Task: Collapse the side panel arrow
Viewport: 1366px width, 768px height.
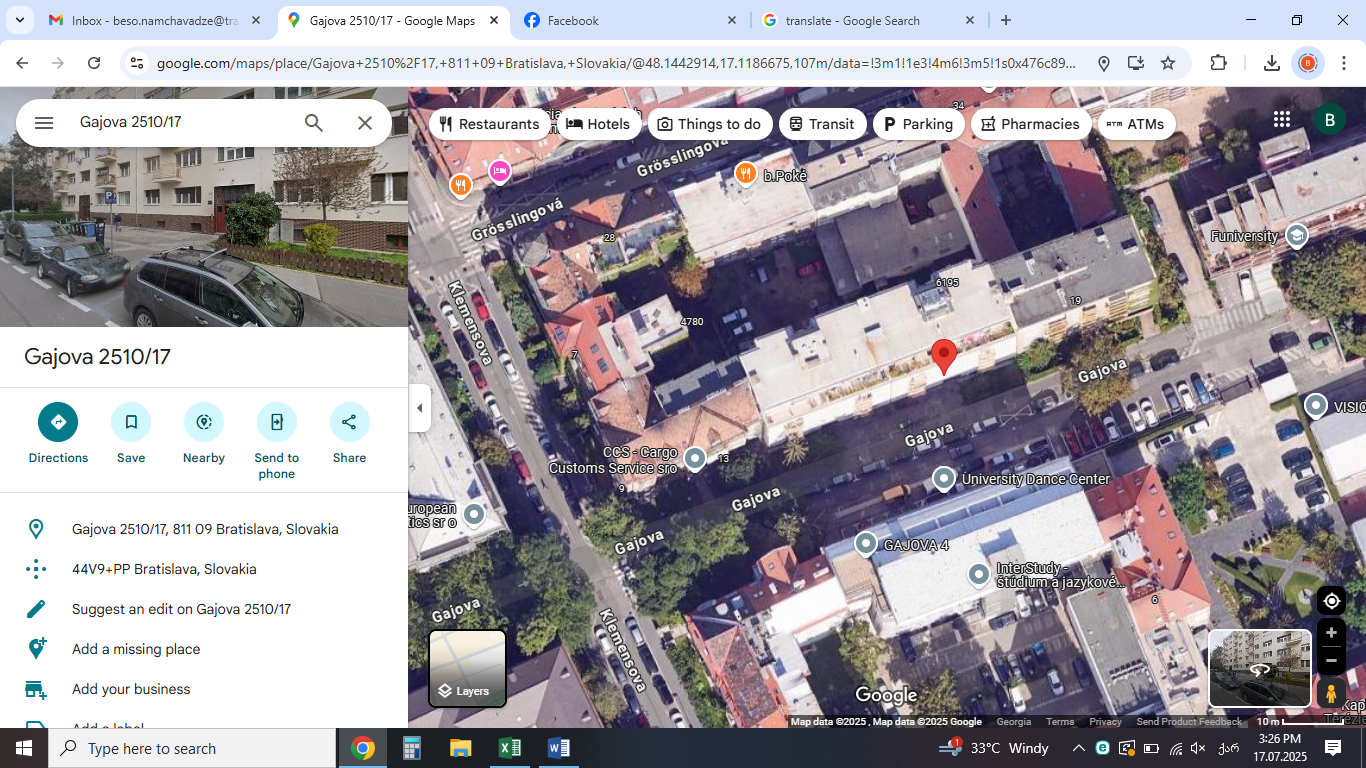Action: (420, 408)
